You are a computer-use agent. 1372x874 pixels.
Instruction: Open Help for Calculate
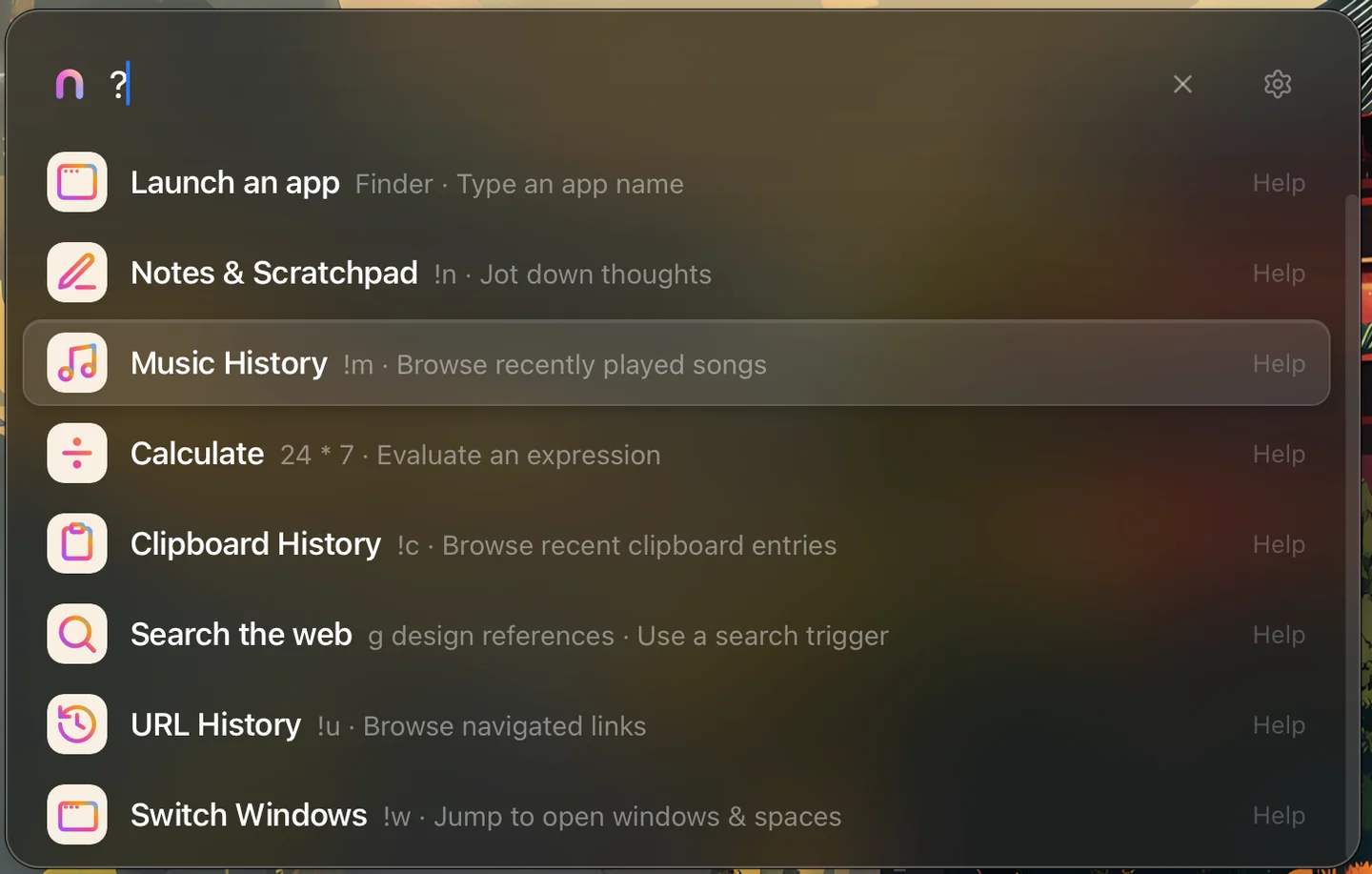point(1279,455)
